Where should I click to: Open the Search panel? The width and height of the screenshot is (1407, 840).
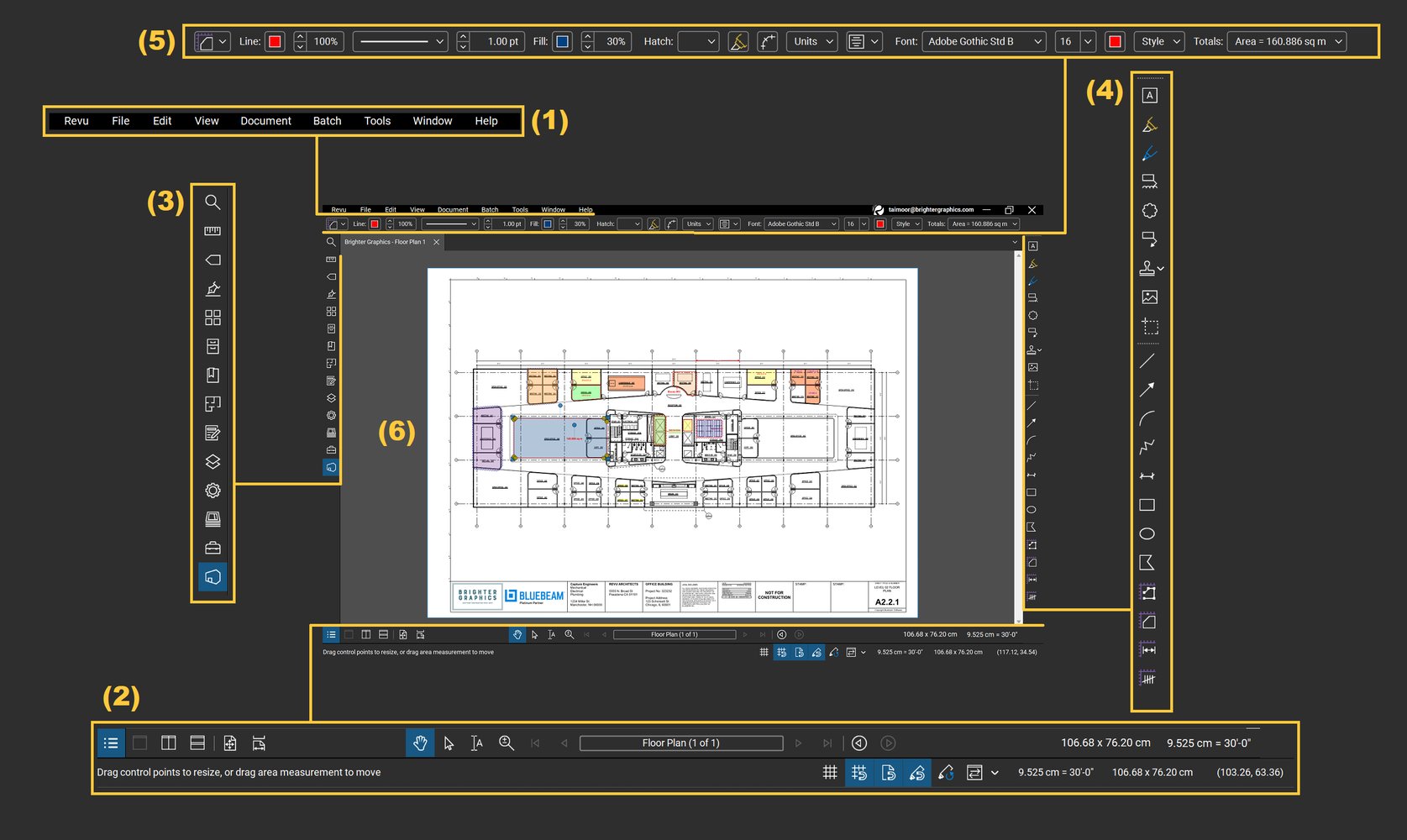click(213, 202)
